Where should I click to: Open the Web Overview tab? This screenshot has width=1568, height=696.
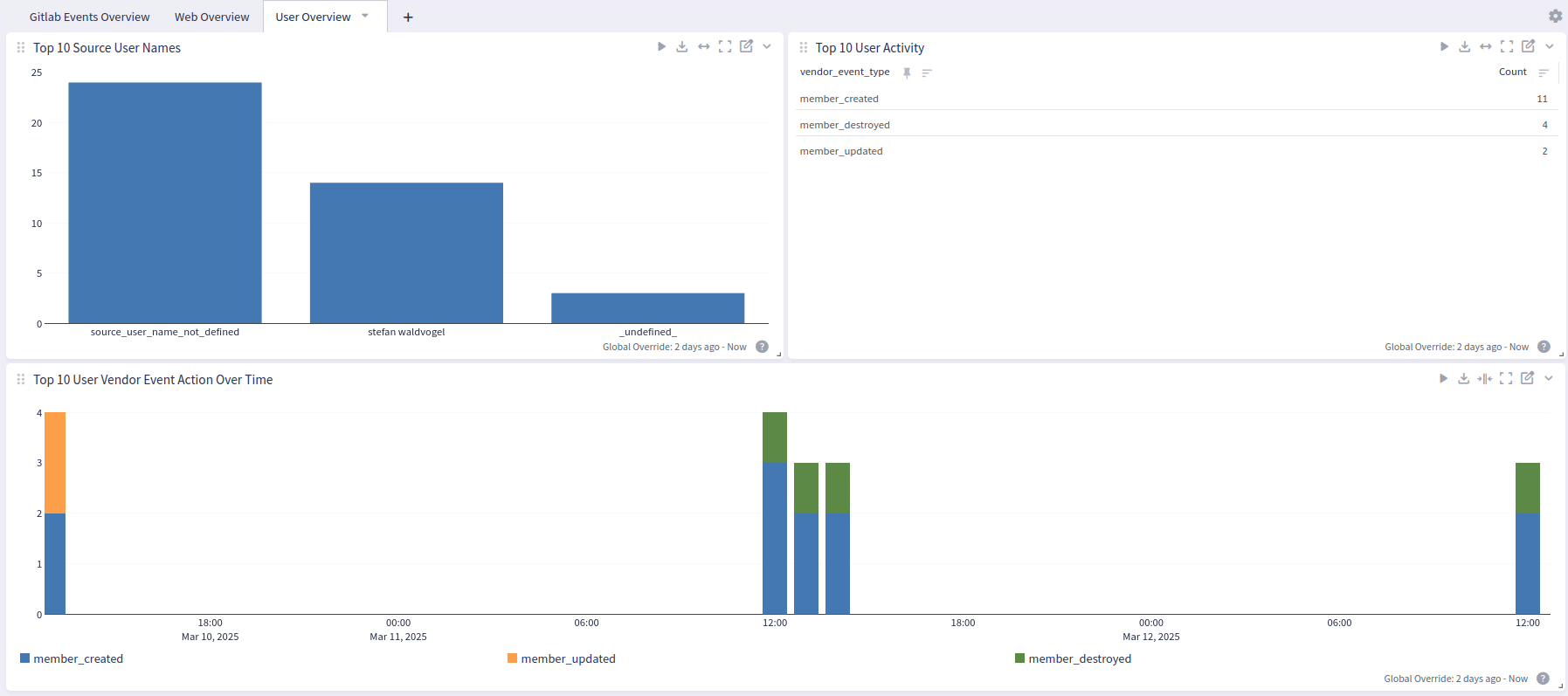coord(211,17)
